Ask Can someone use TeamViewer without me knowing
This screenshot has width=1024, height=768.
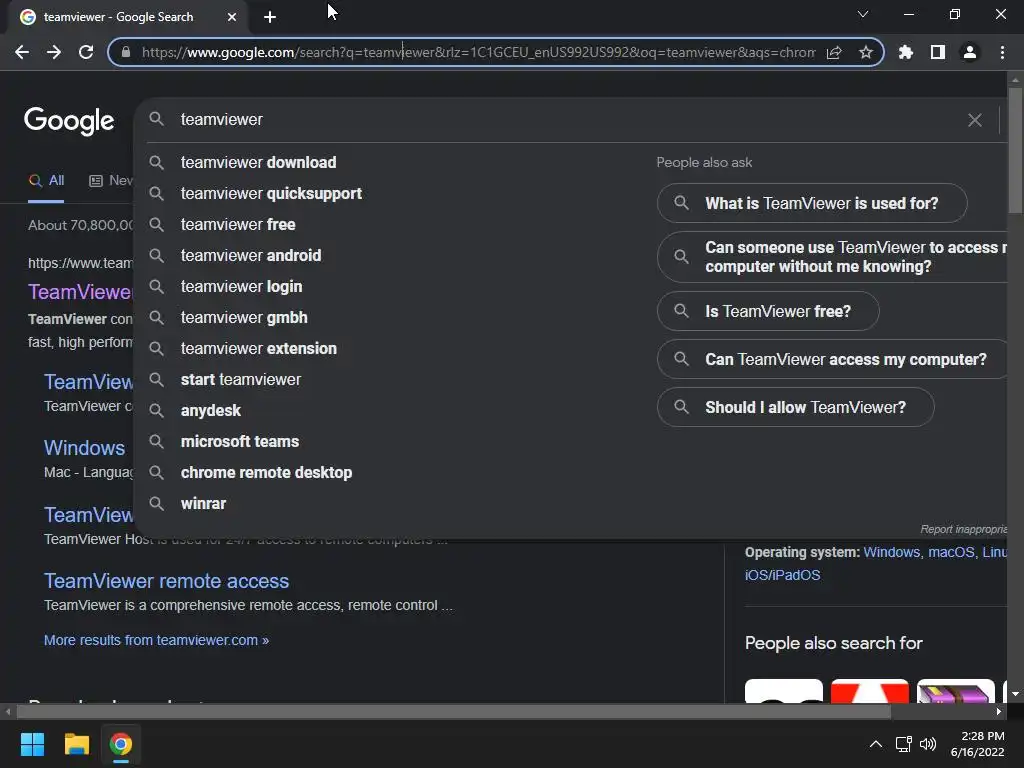(833, 257)
